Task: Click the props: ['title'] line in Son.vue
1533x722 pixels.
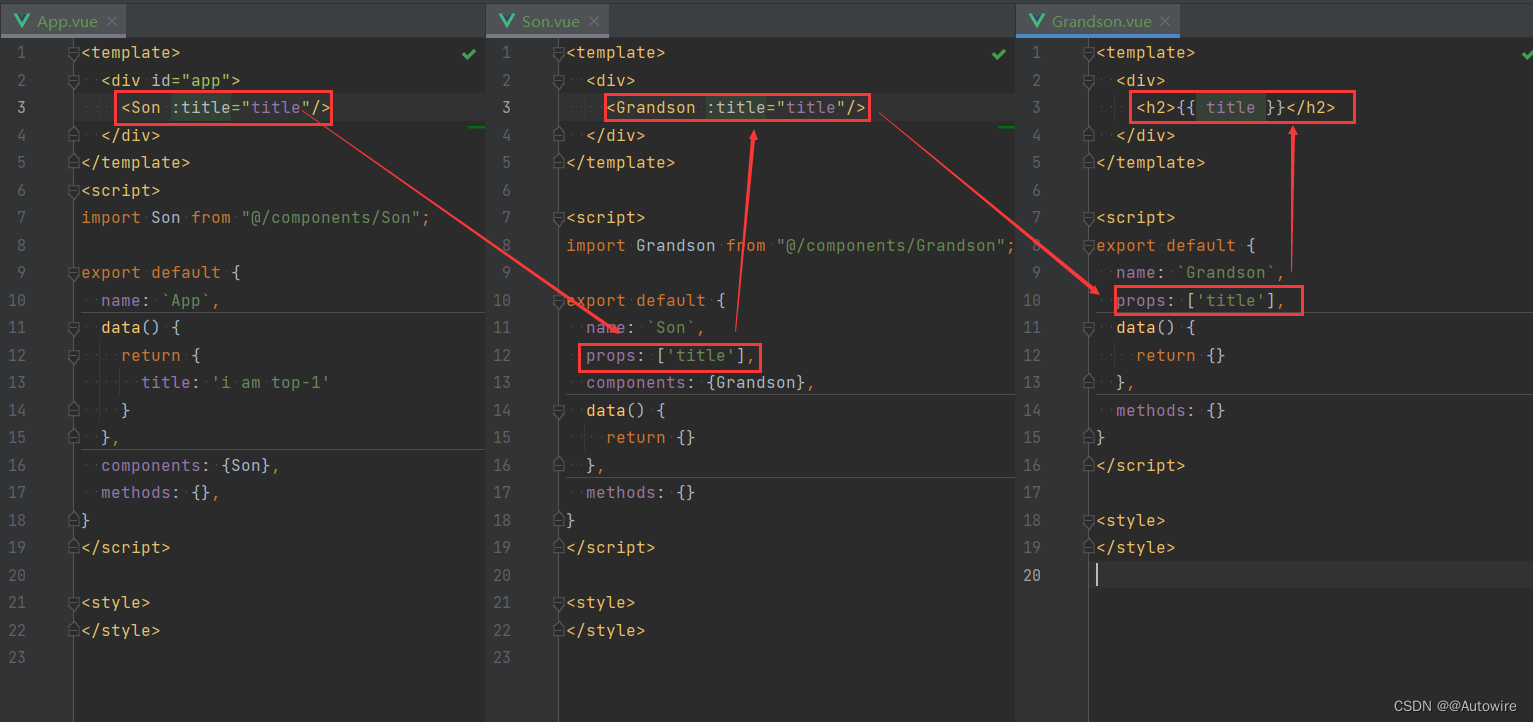Action: (671, 355)
